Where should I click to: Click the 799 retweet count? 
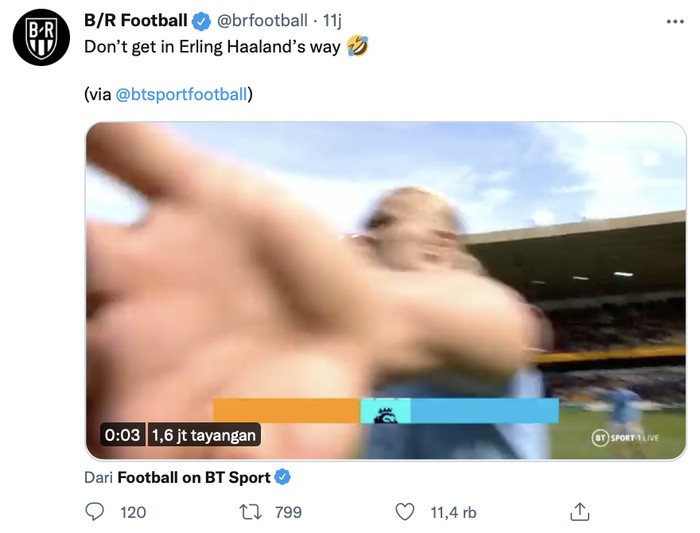tap(288, 512)
